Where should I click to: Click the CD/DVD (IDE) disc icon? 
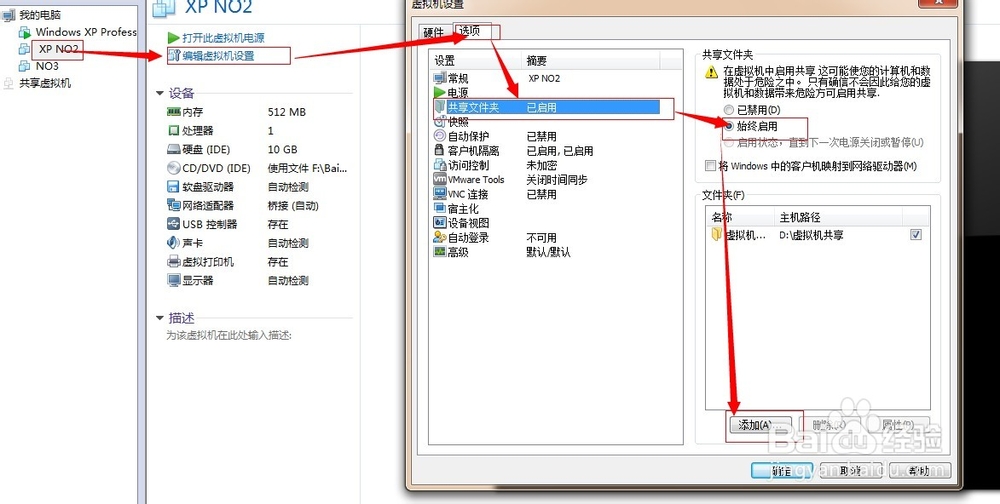[x=173, y=168]
